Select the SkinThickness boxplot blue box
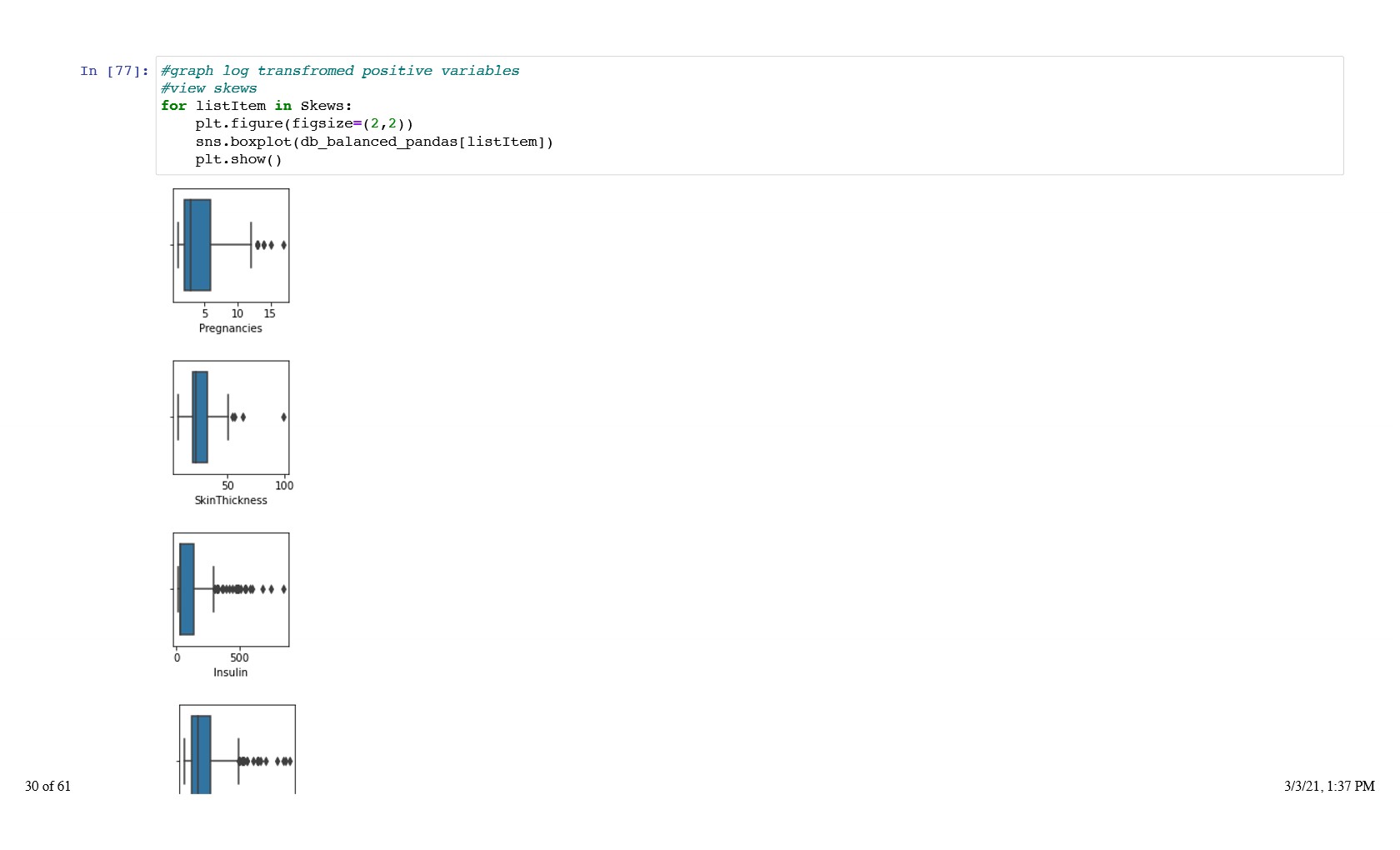Screen dimensions: 1400x850 tap(200, 417)
